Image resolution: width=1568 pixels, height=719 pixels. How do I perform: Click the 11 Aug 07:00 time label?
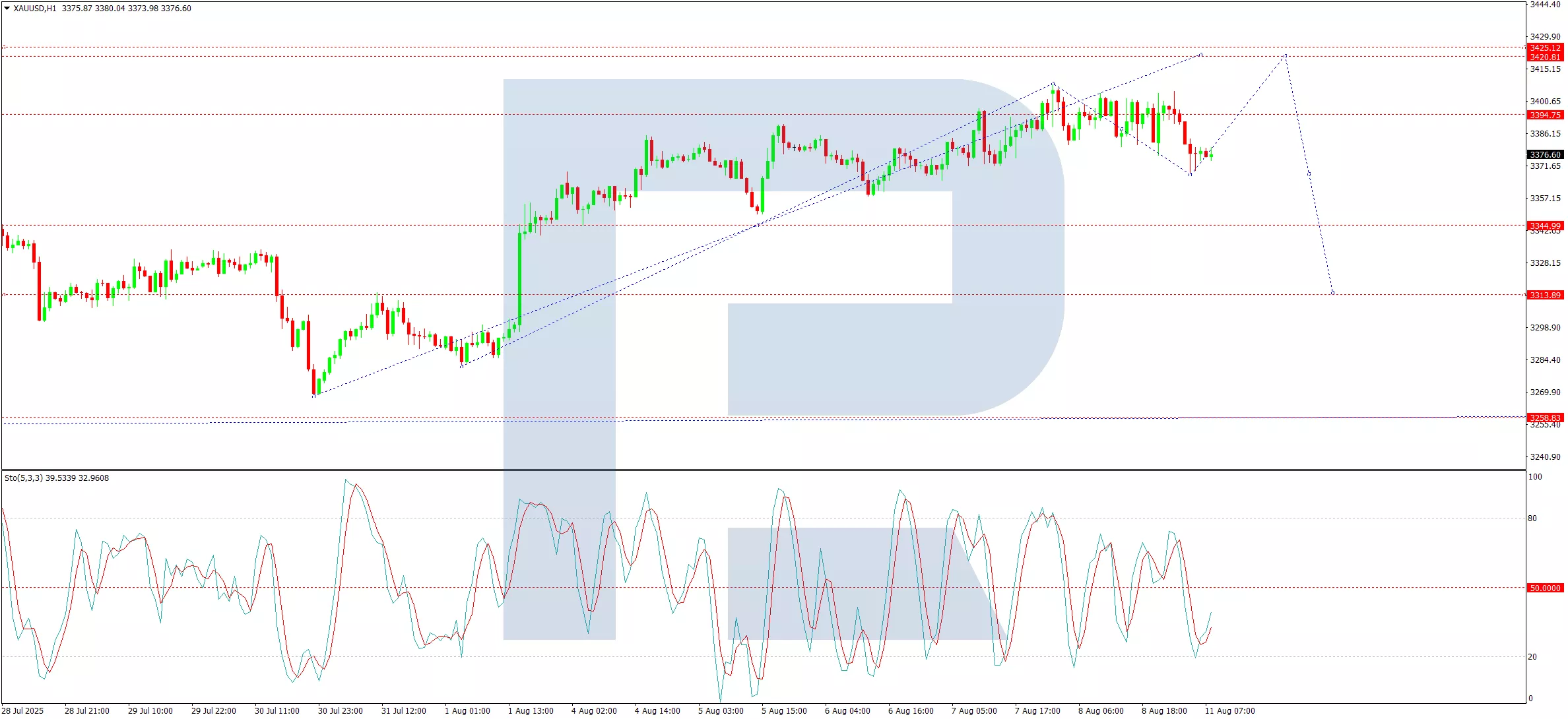pyautogui.click(x=1229, y=711)
